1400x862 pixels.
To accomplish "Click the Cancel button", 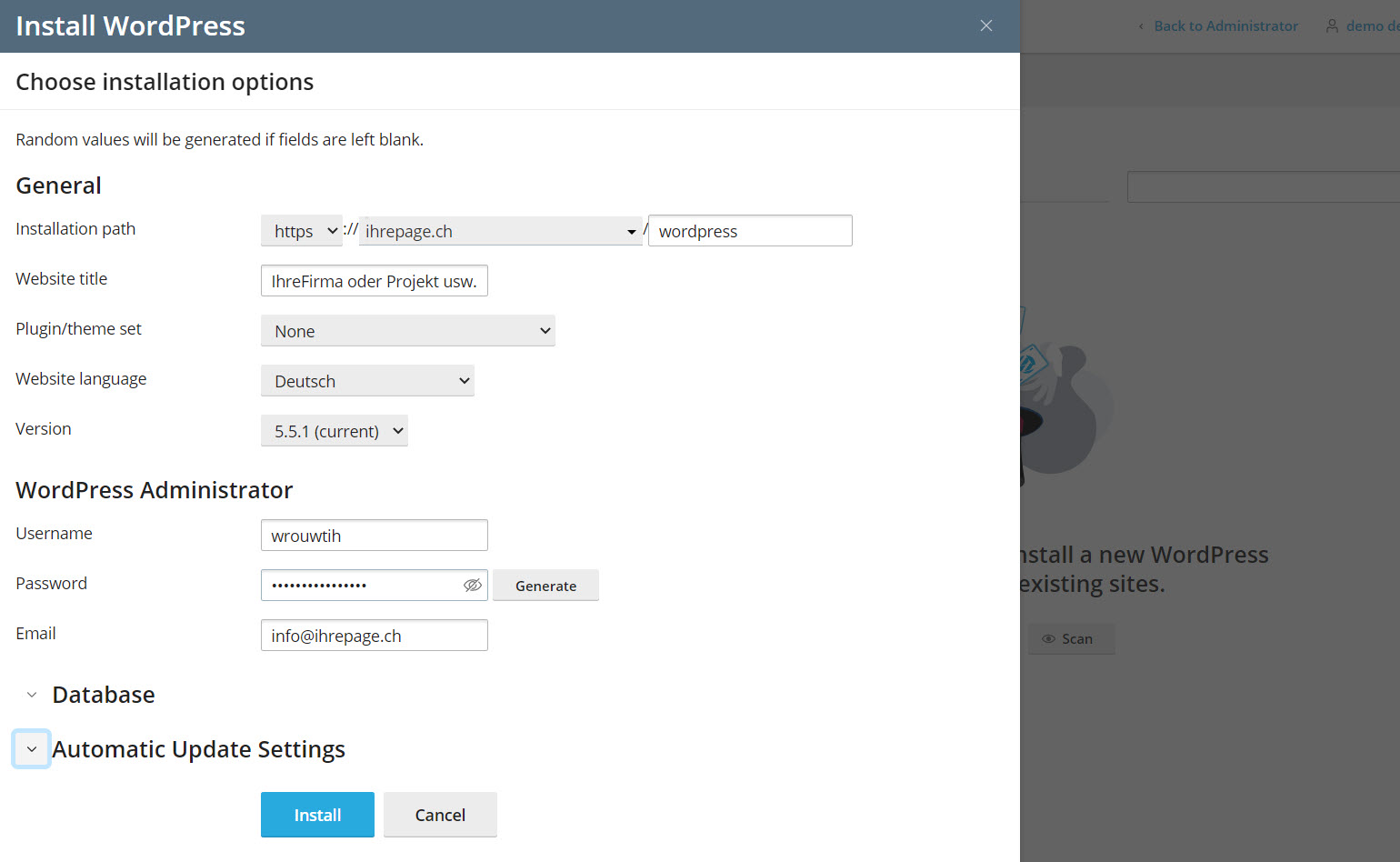I will 440,814.
